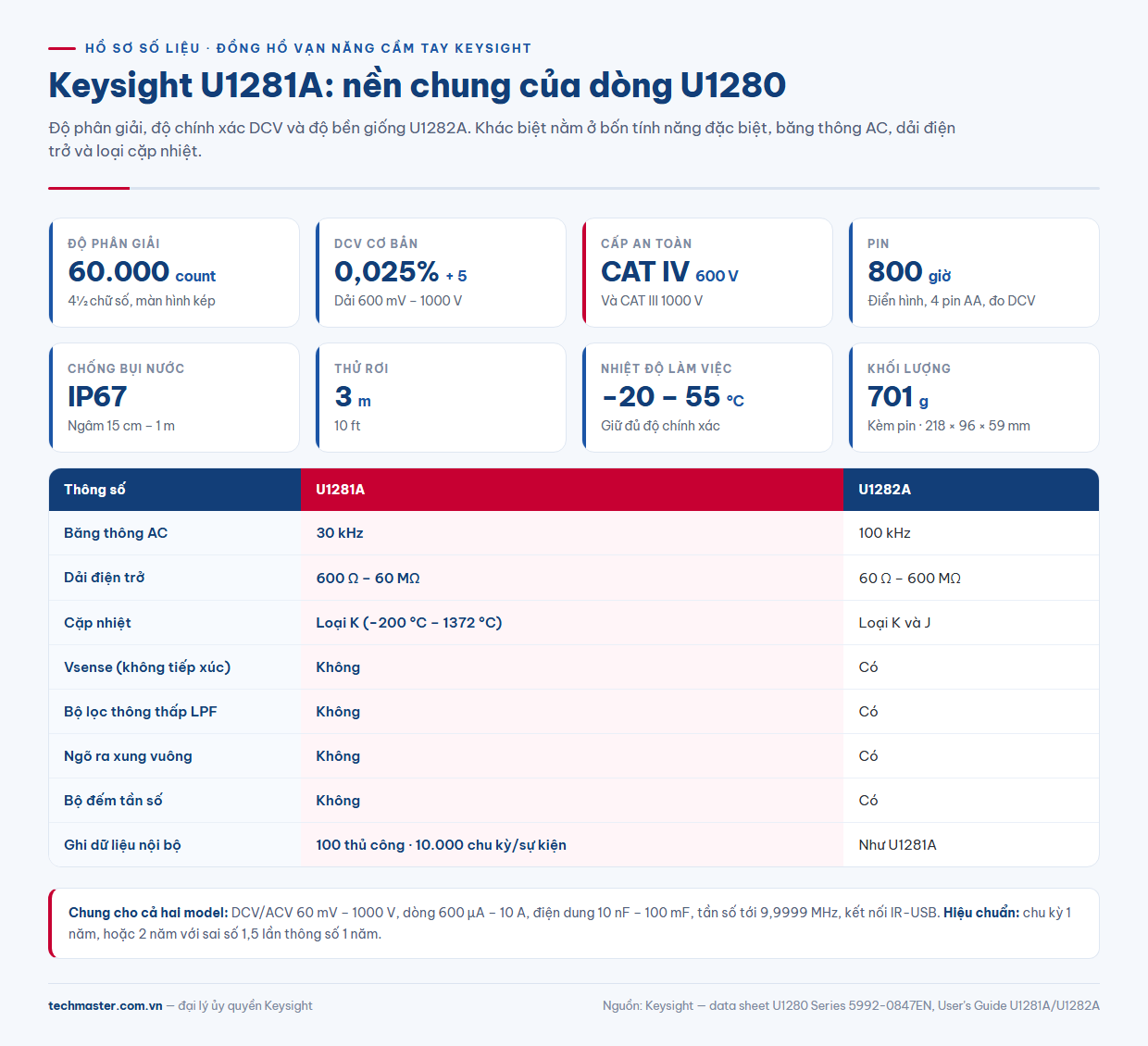Click the 'NHIỆT ĐỘ LÀM VIỆC' −20 – 55 °C card
The width and height of the screenshot is (1148, 1046).
(x=707, y=397)
